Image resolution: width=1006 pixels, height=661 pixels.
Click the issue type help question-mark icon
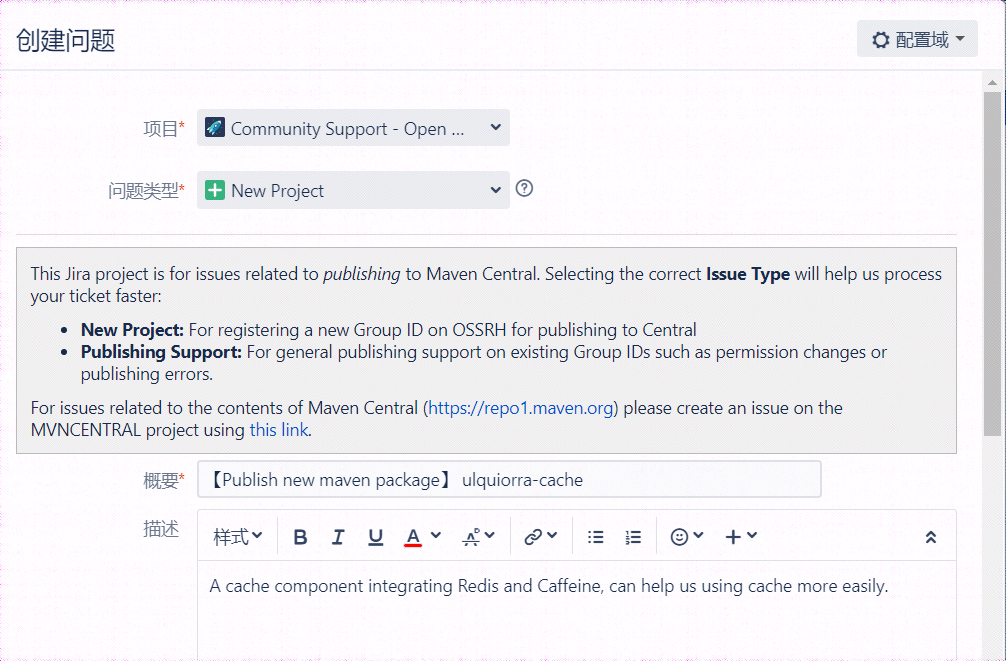pyautogui.click(x=524, y=188)
